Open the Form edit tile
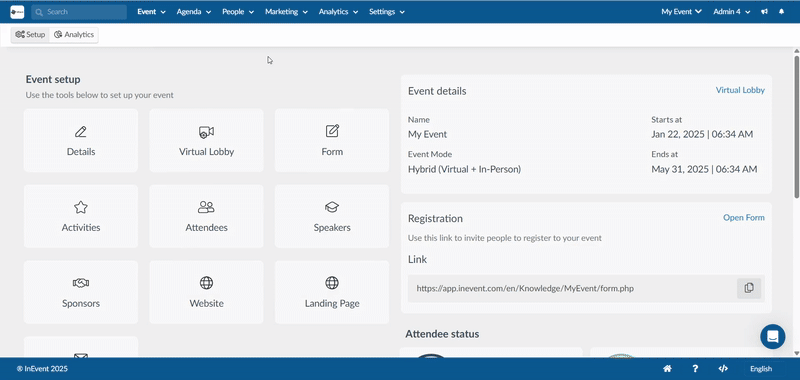 point(332,140)
